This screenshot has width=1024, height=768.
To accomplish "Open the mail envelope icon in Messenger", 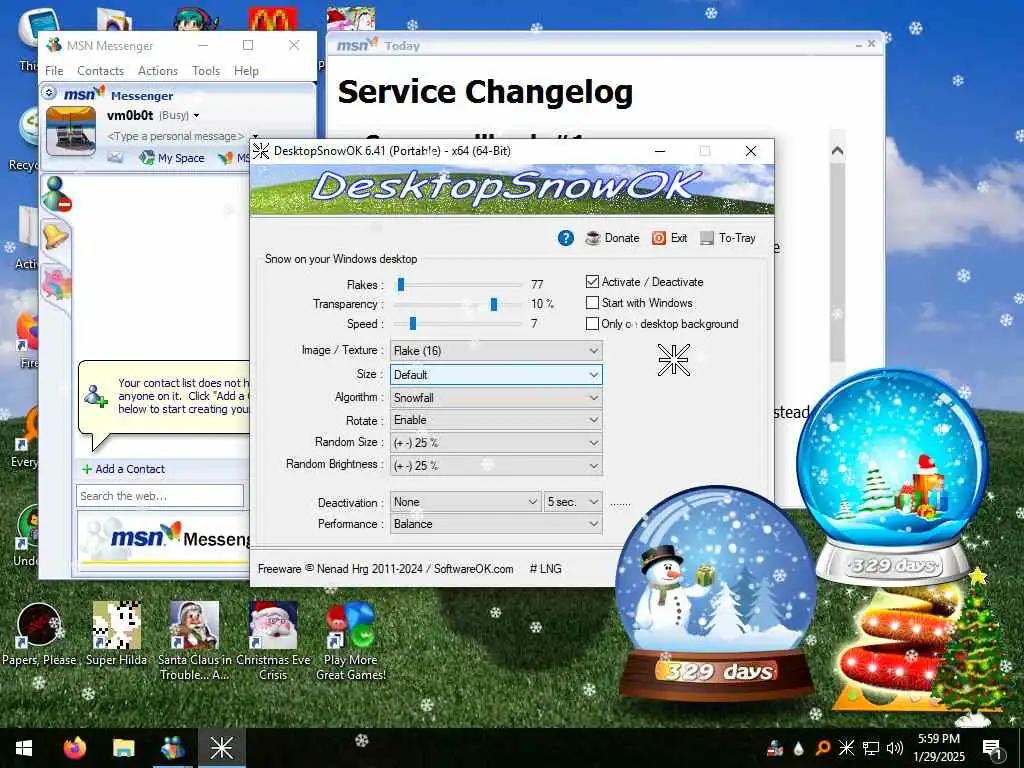I will click(115, 157).
